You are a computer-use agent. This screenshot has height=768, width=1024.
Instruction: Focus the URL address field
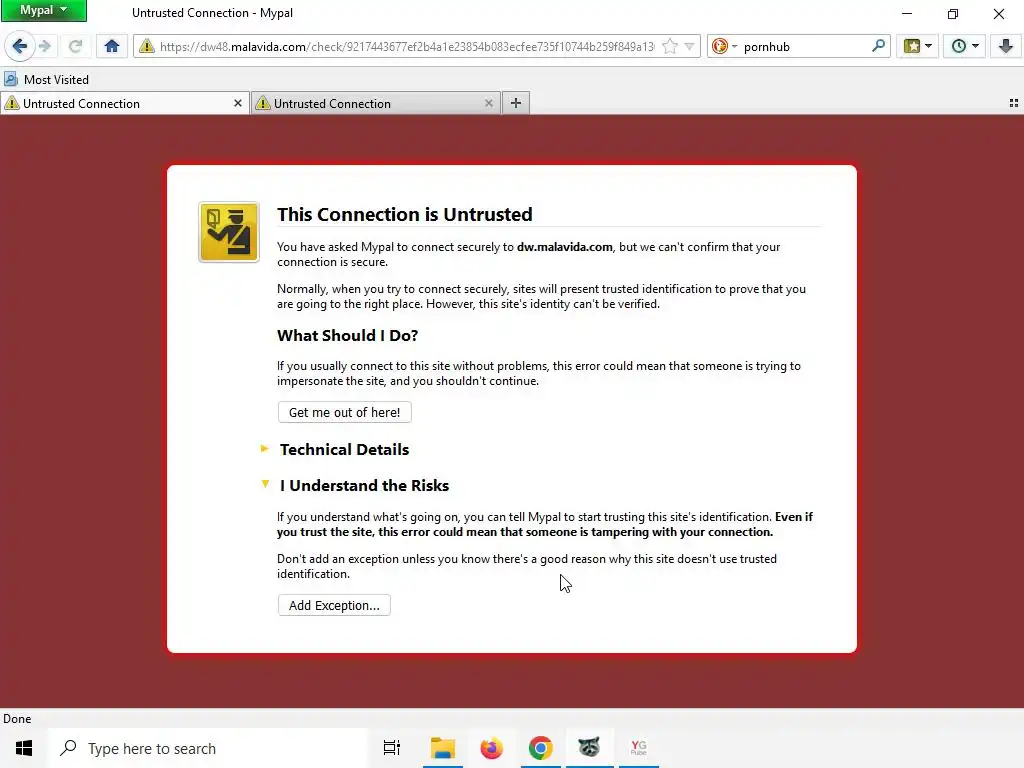pyautogui.click(x=406, y=46)
